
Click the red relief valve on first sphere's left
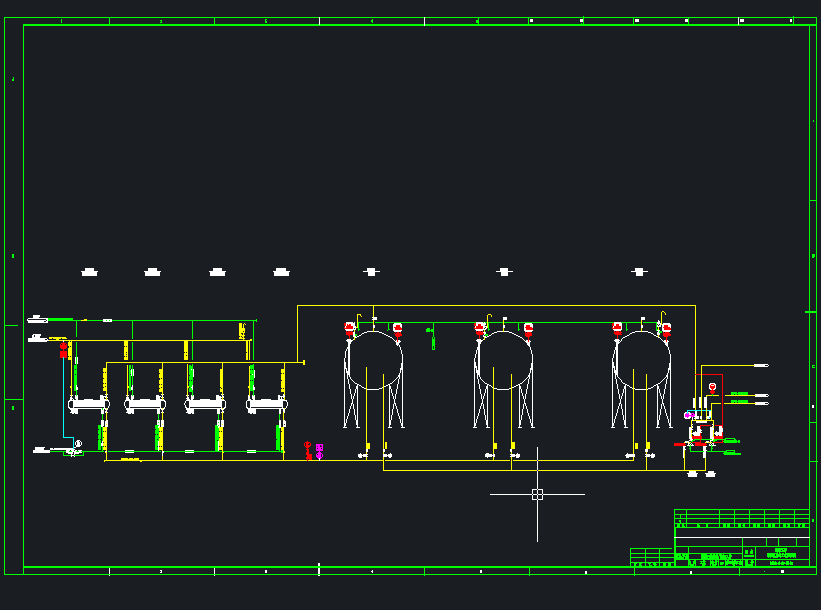point(349,330)
